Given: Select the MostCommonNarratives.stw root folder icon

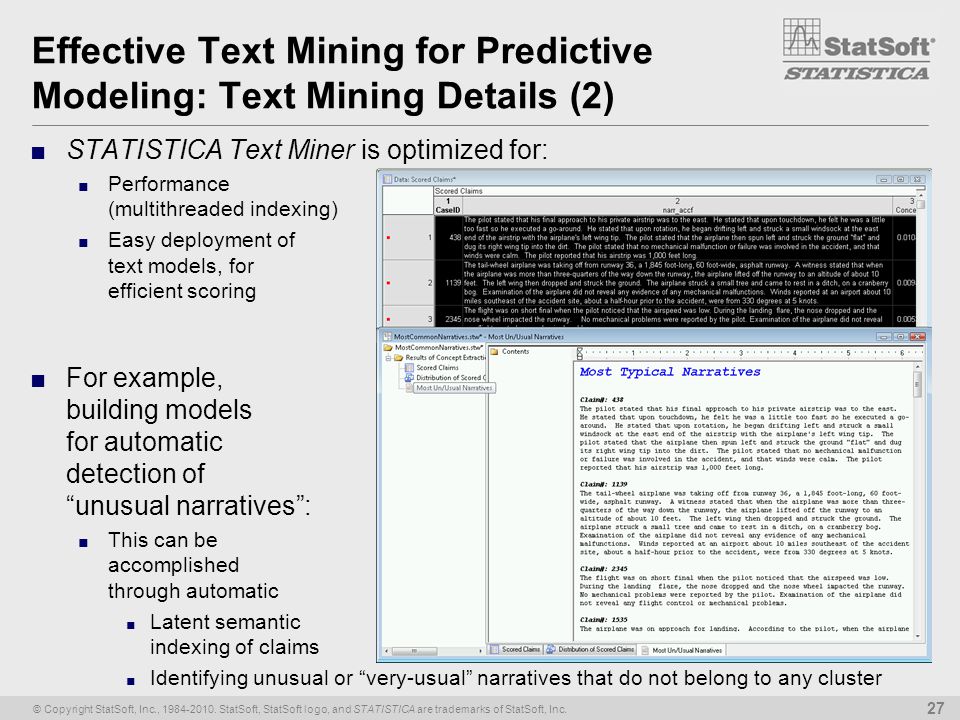Looking at the screenshot, I should (388, 348).
